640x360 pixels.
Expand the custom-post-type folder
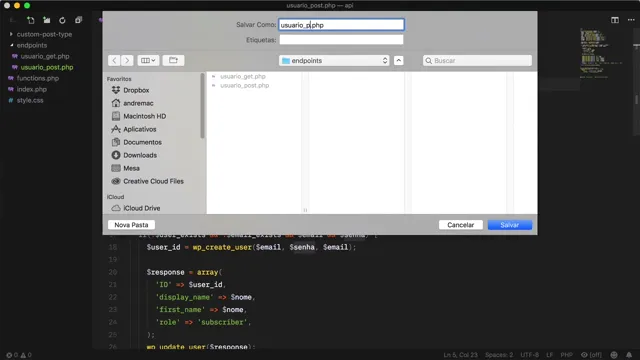44,34
